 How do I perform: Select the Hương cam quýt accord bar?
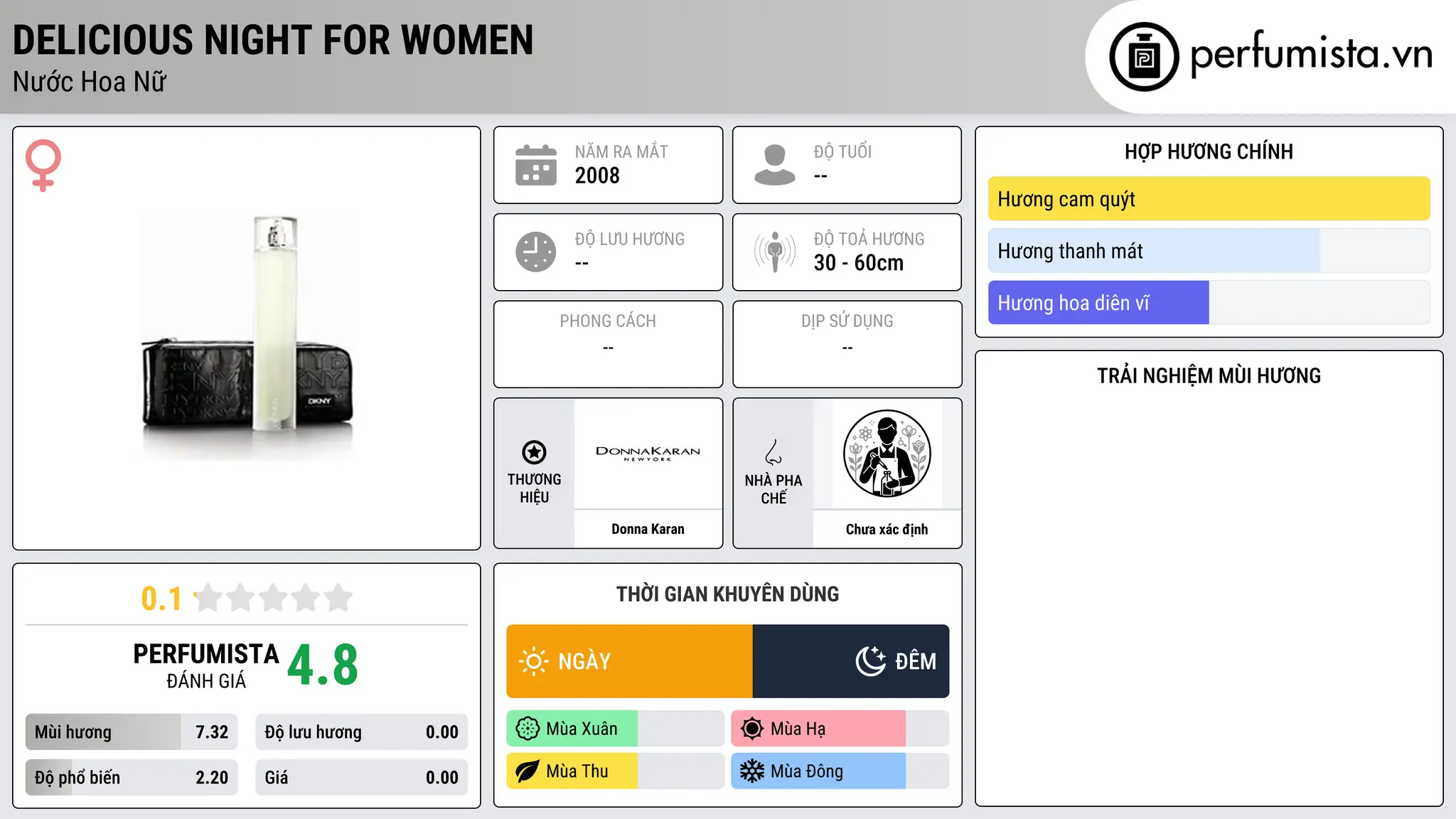[x=1209, y=199]
